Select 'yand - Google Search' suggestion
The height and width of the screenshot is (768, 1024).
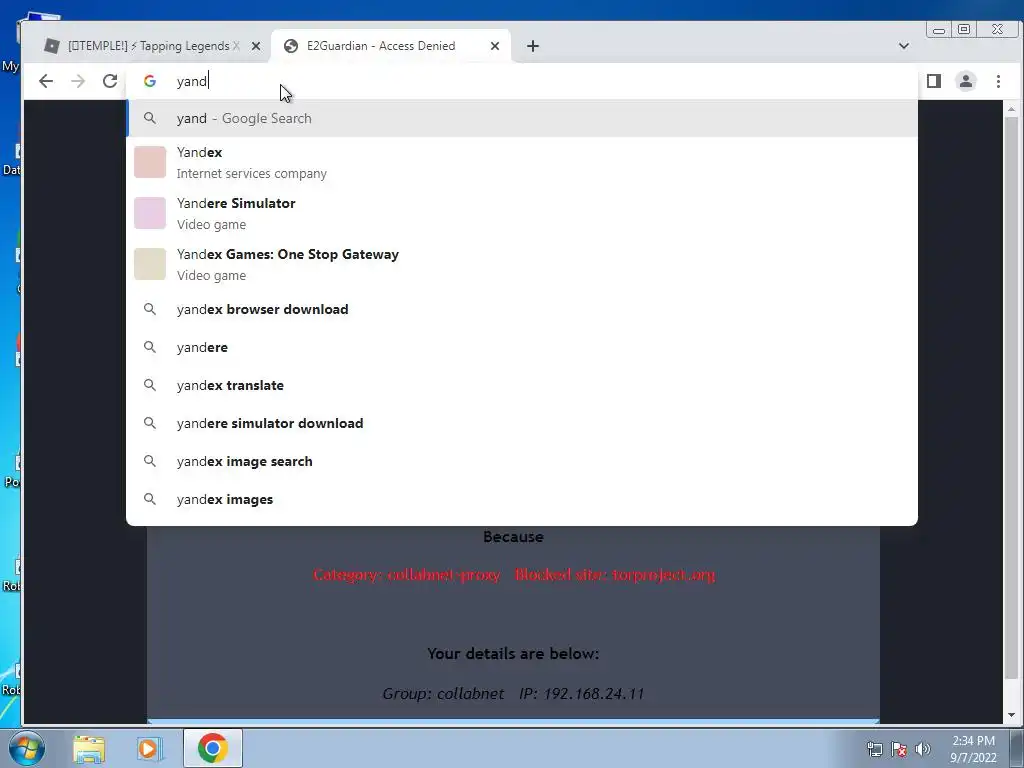pyautogui.click(x=522, y=118)
